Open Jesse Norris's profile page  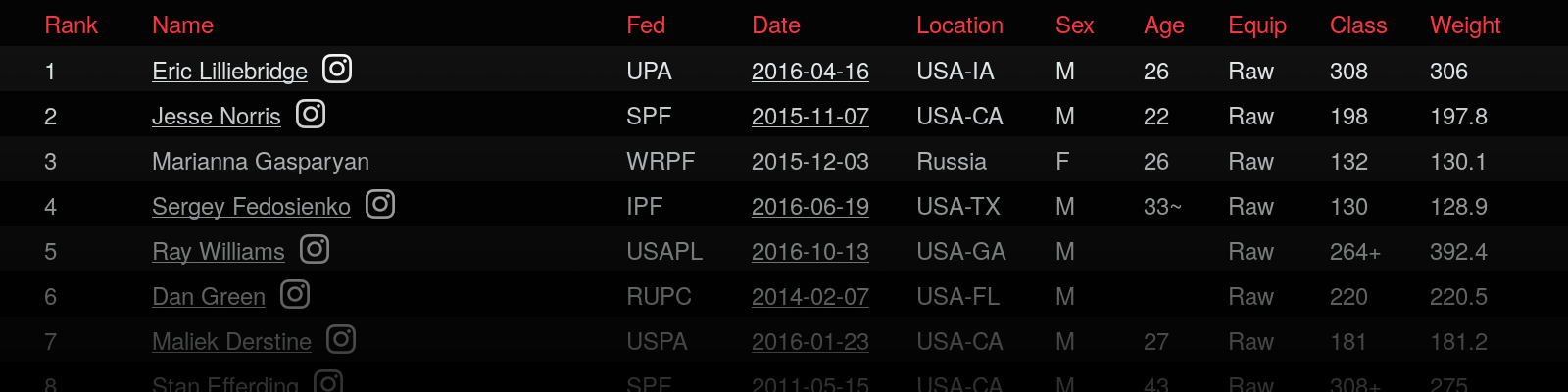pos(217,117)
